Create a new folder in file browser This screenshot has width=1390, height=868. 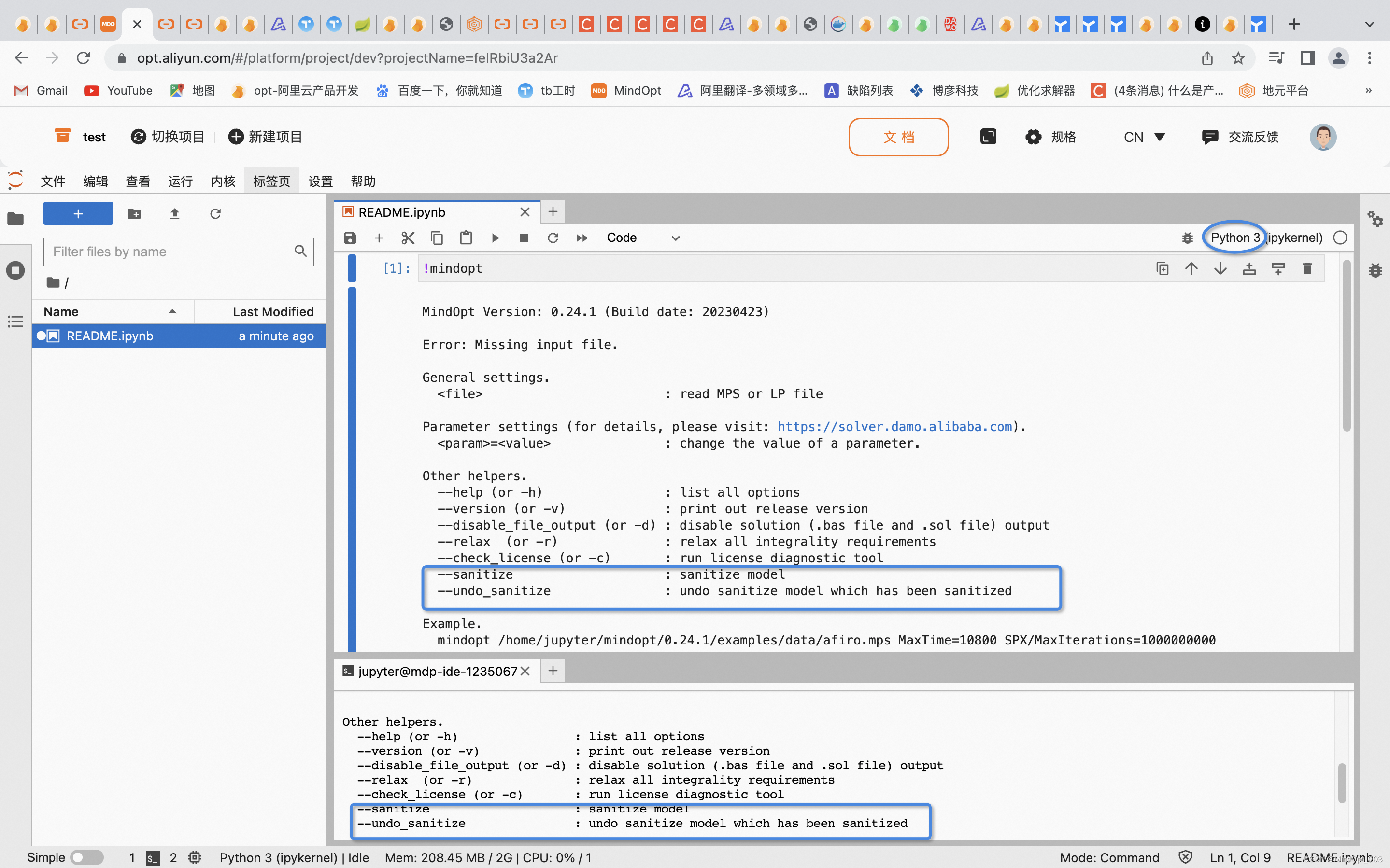(134, 213)
